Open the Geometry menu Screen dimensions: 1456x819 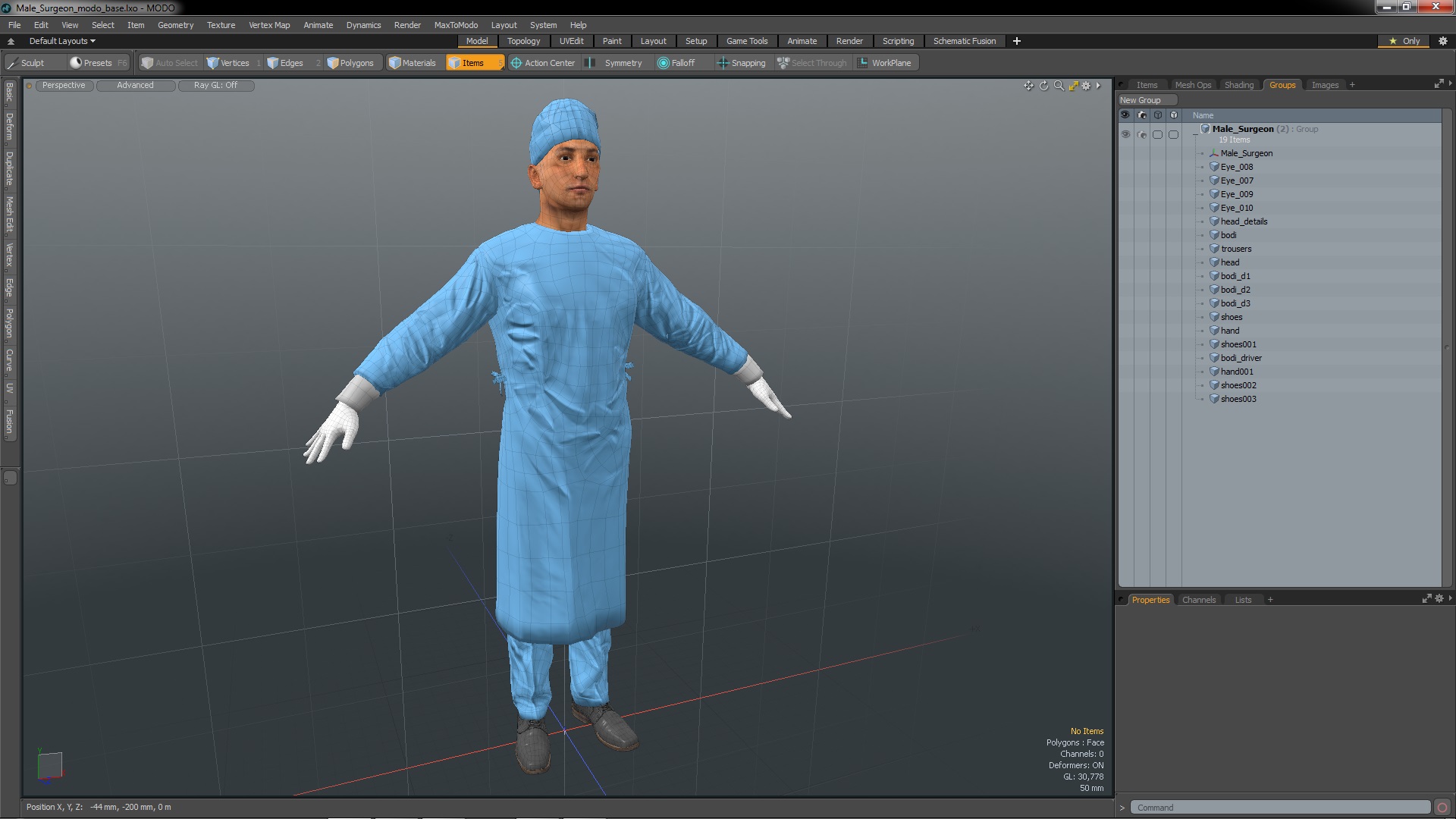pyautogui.click(x=175, y=25)
